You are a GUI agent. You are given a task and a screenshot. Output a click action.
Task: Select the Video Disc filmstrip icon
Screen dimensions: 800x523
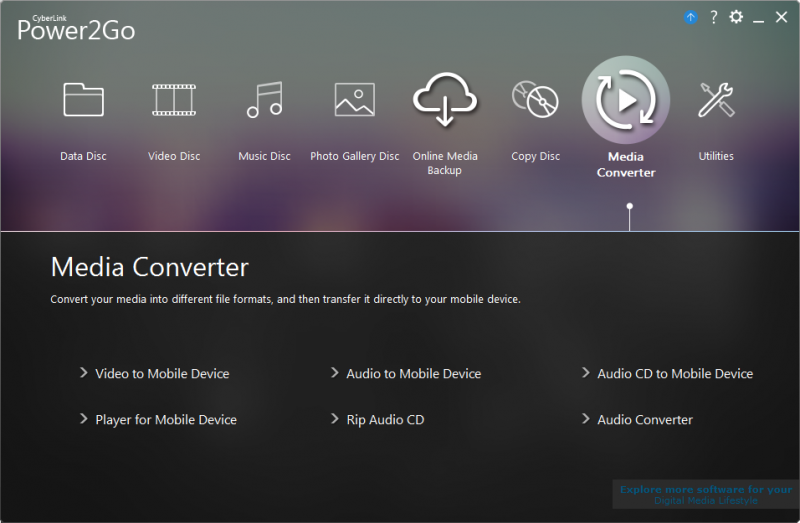click(174, 99)
